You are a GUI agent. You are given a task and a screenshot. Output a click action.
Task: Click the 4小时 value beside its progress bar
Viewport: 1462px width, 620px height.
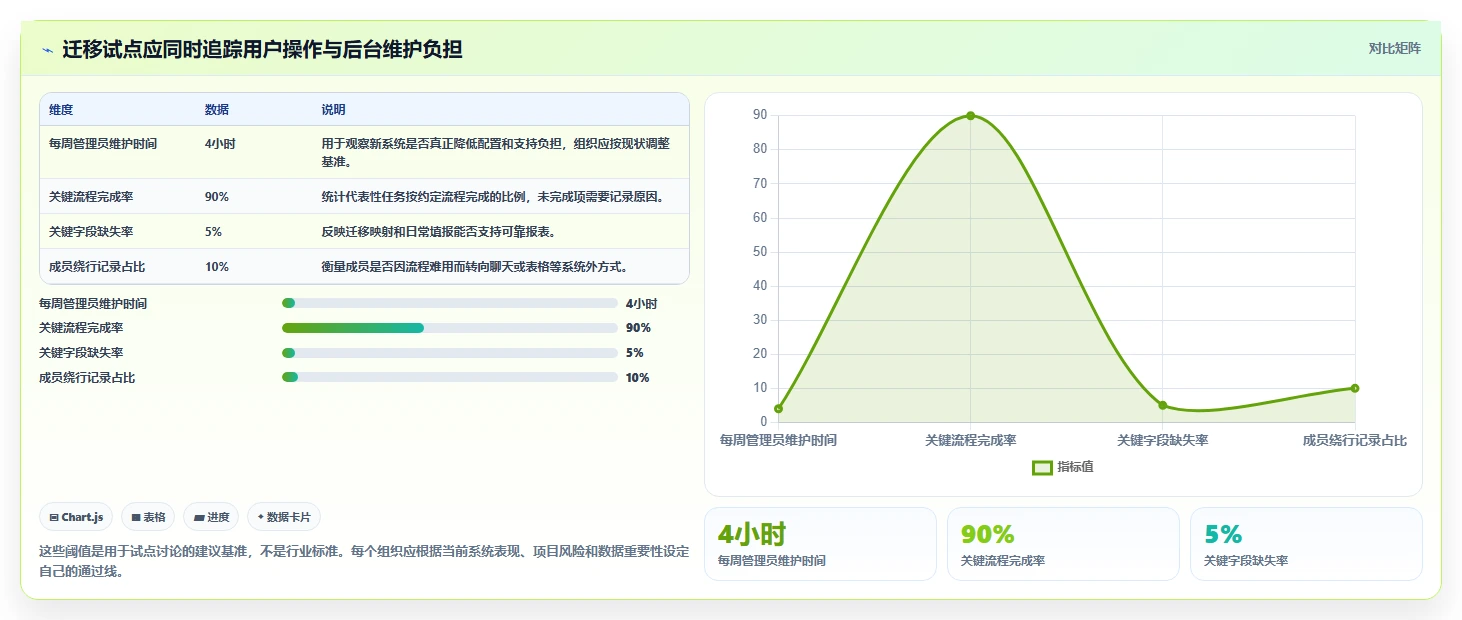pyautogui.click(x=641, y=304)
